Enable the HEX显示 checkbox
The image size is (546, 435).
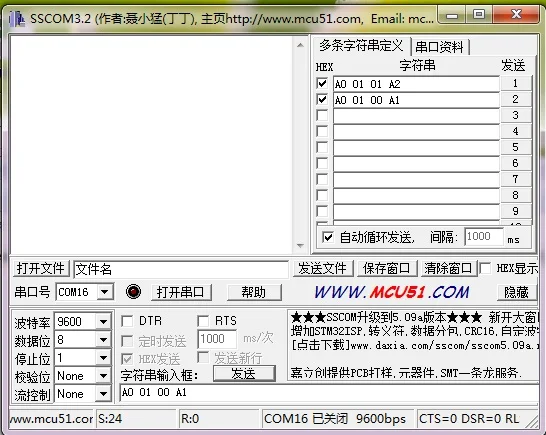tap(485, 269)
